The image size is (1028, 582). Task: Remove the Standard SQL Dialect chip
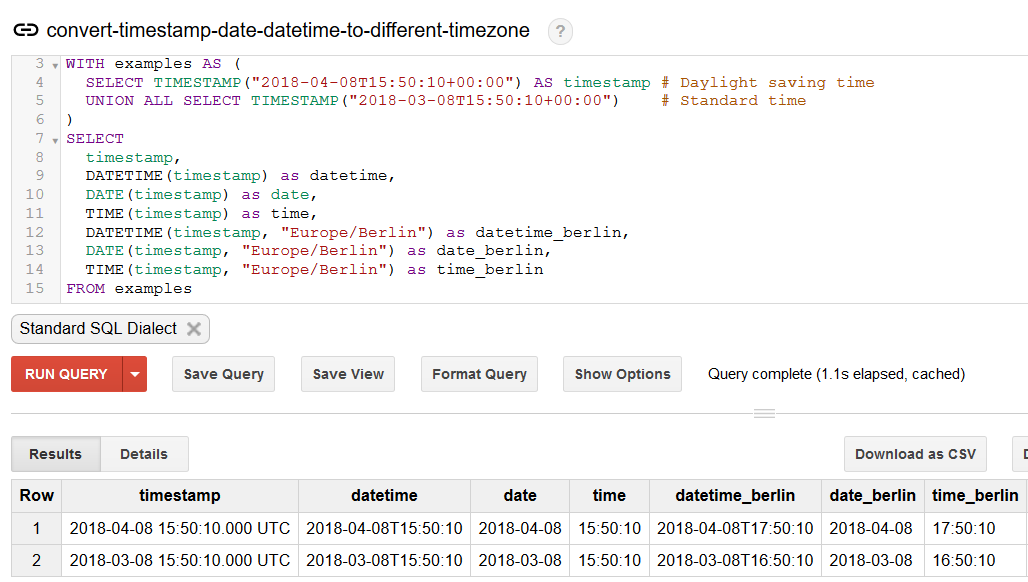click(x=193, y=328)
